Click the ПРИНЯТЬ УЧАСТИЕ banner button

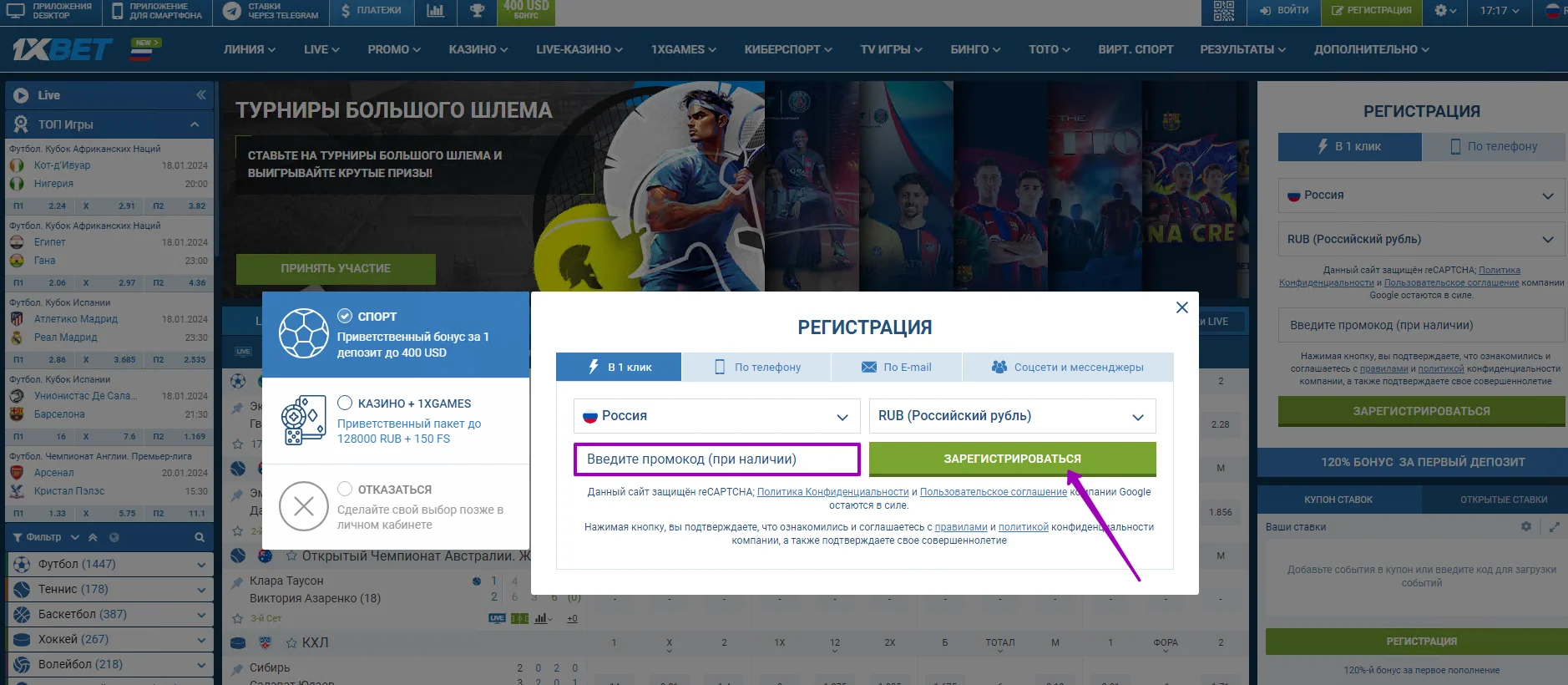pyautogui.click(x=336, y=269)
